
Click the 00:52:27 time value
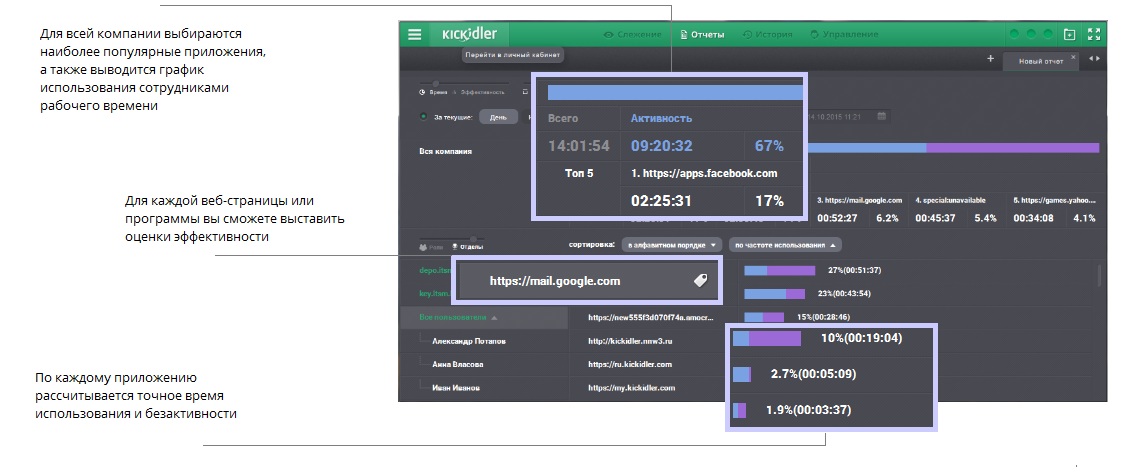click(838, 217)
